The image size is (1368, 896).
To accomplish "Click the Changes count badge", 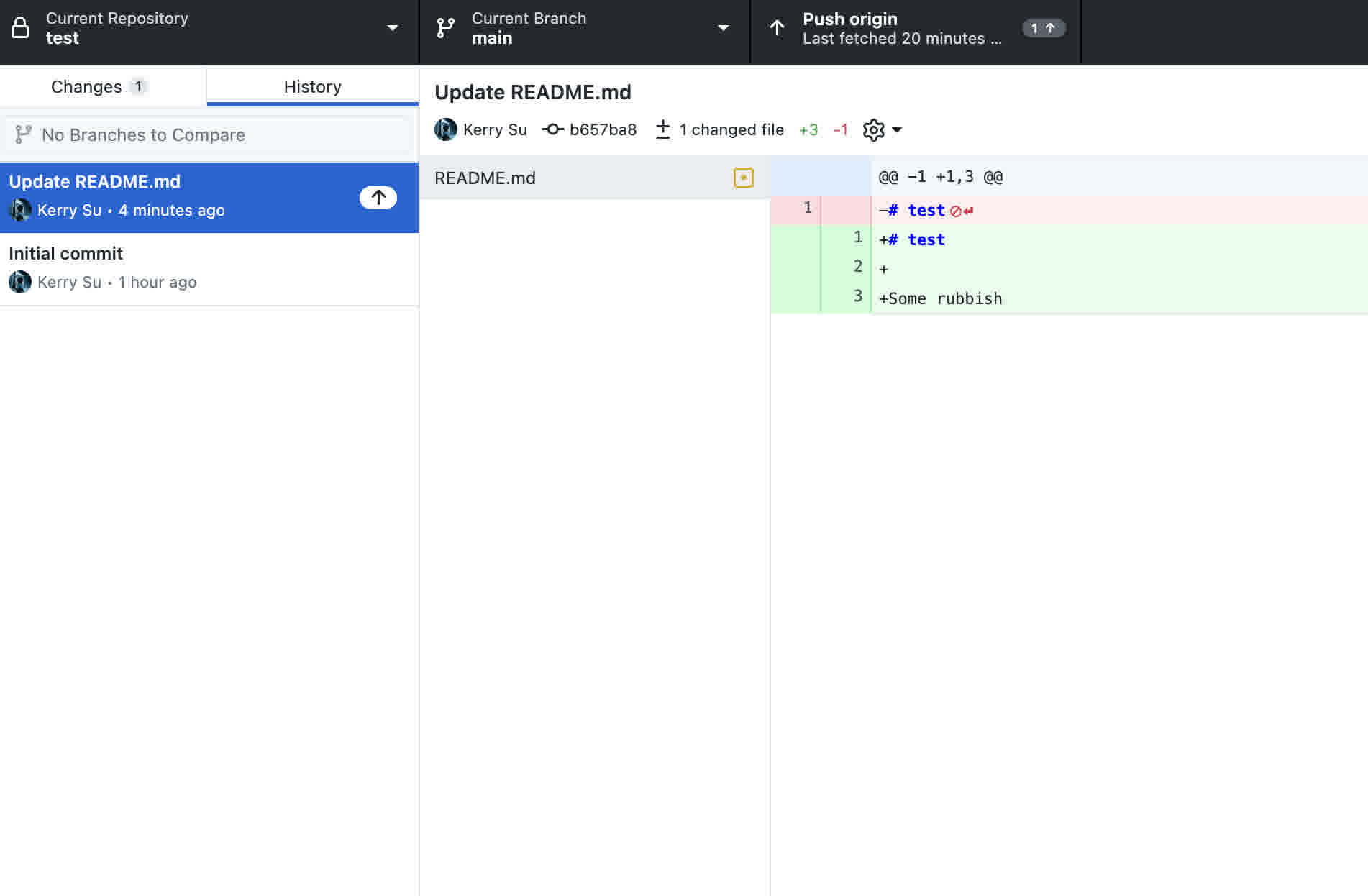I will (x=138, y=86).
